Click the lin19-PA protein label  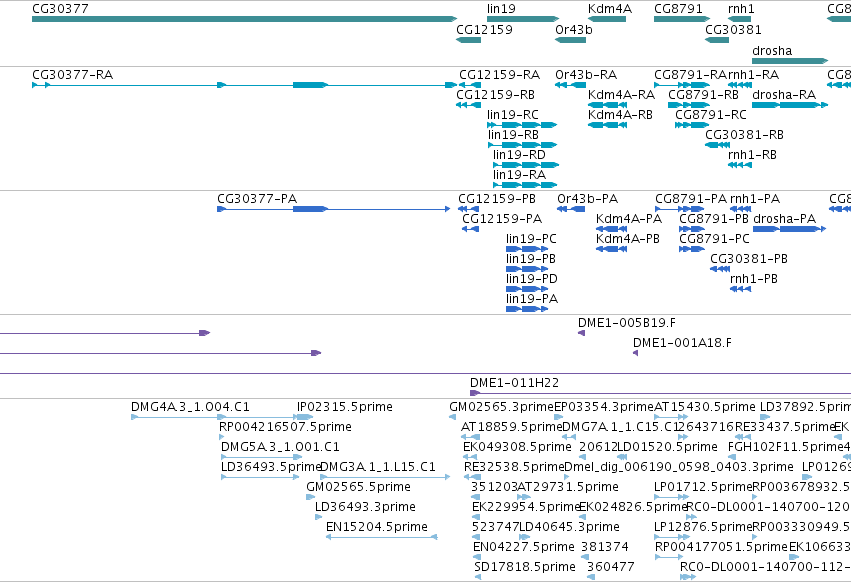532,299
